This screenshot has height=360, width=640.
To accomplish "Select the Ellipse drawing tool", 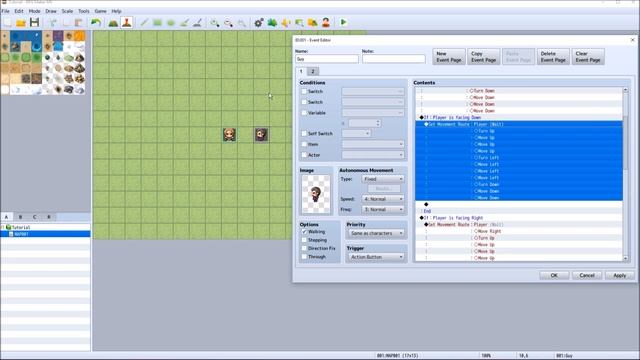I will tap(171, 22).
